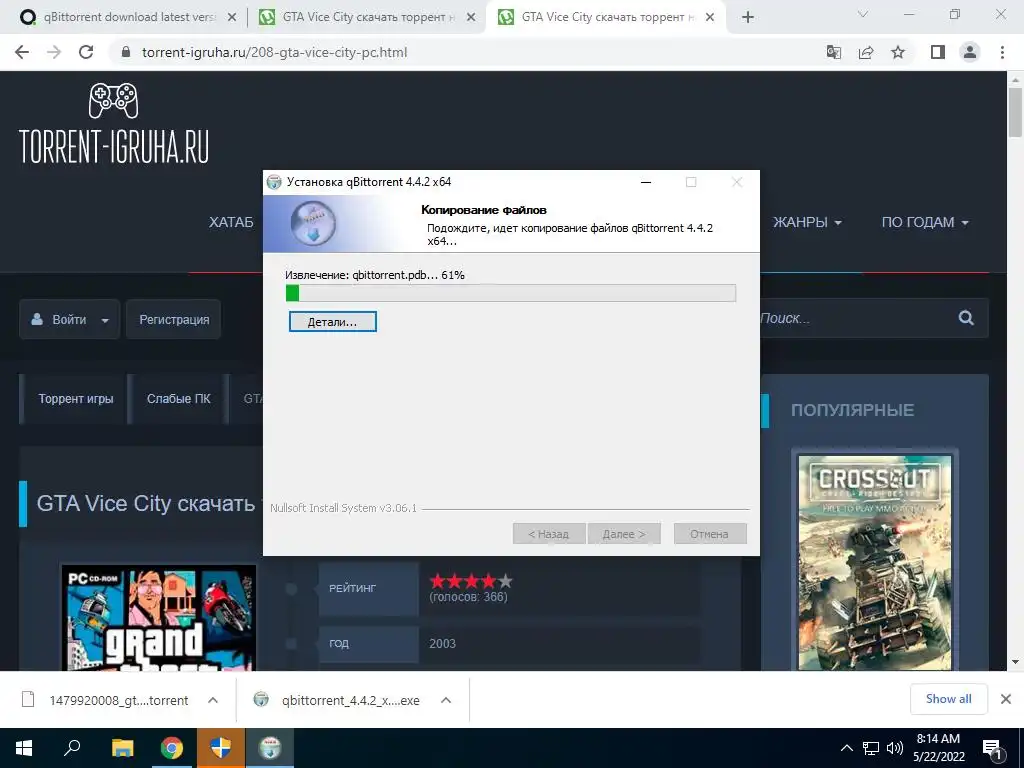Click the installer extraction progress bar
This screenshot has height=768, width=1024.
[511, 293]
